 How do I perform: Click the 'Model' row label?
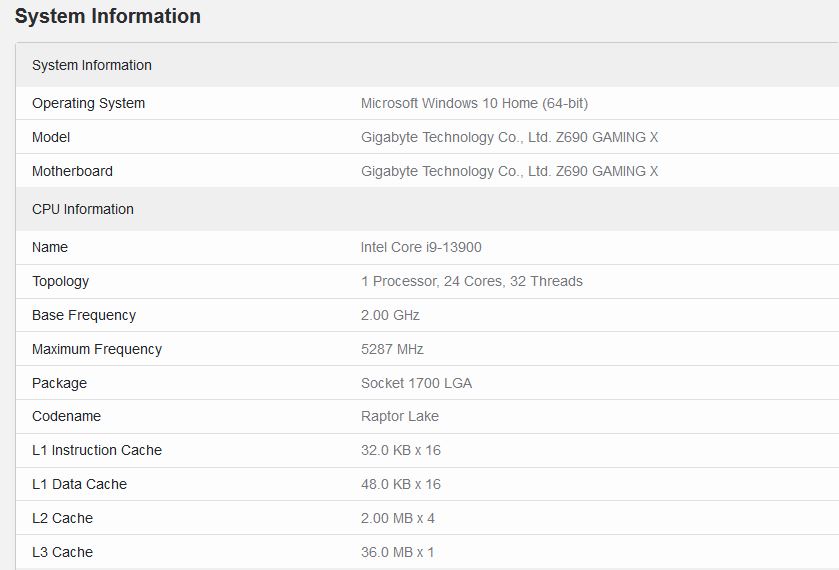(x=51, y=138)
